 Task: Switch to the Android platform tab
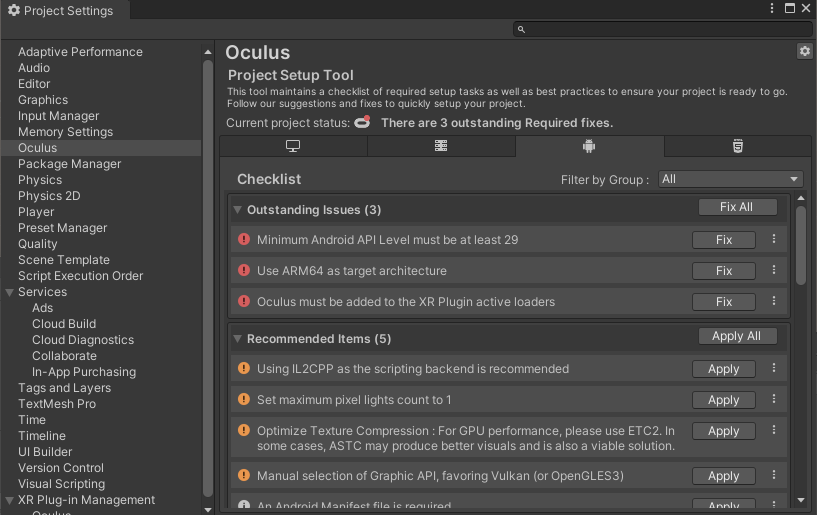pos(589,146)
